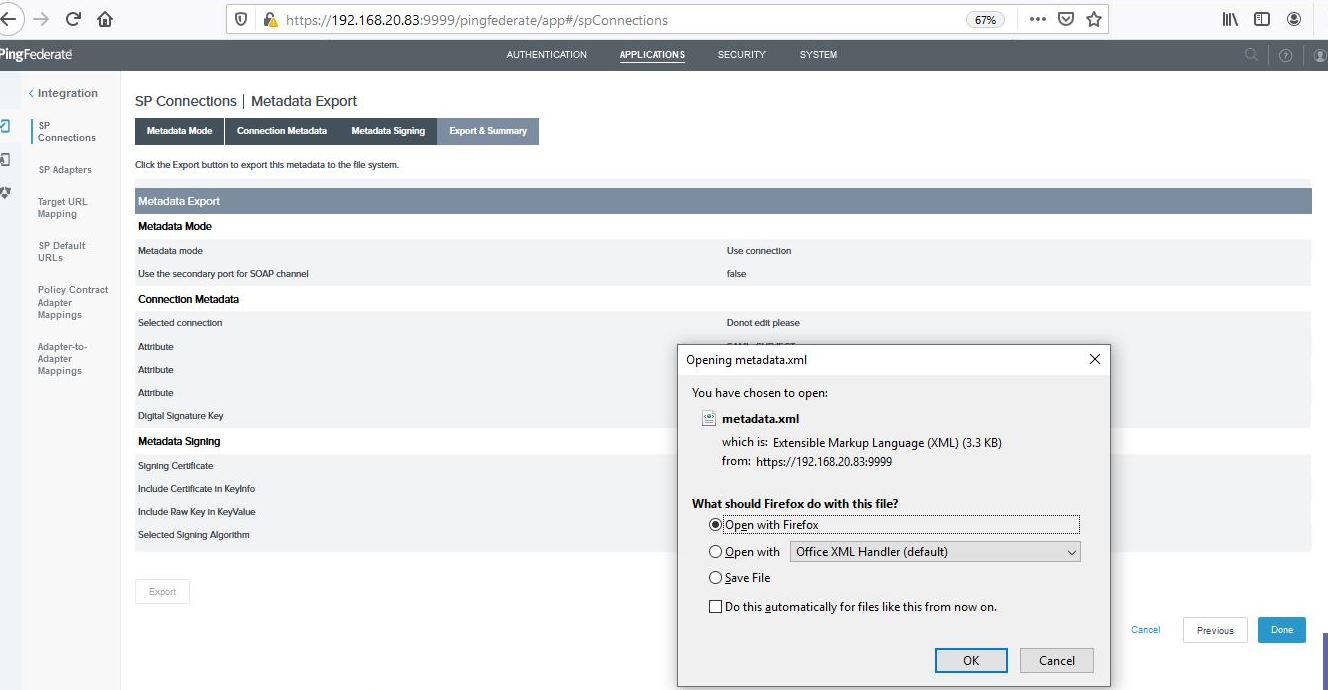Open Target URL Mapping in the sidebar
This screenshot has width=1328, height=690.
[63, 207]
